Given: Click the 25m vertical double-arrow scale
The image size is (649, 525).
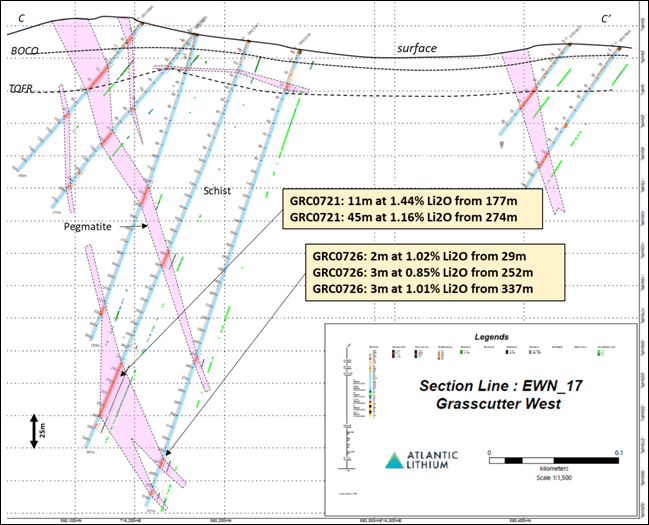Looking at the screenshot, I should [x=34, y=431].
